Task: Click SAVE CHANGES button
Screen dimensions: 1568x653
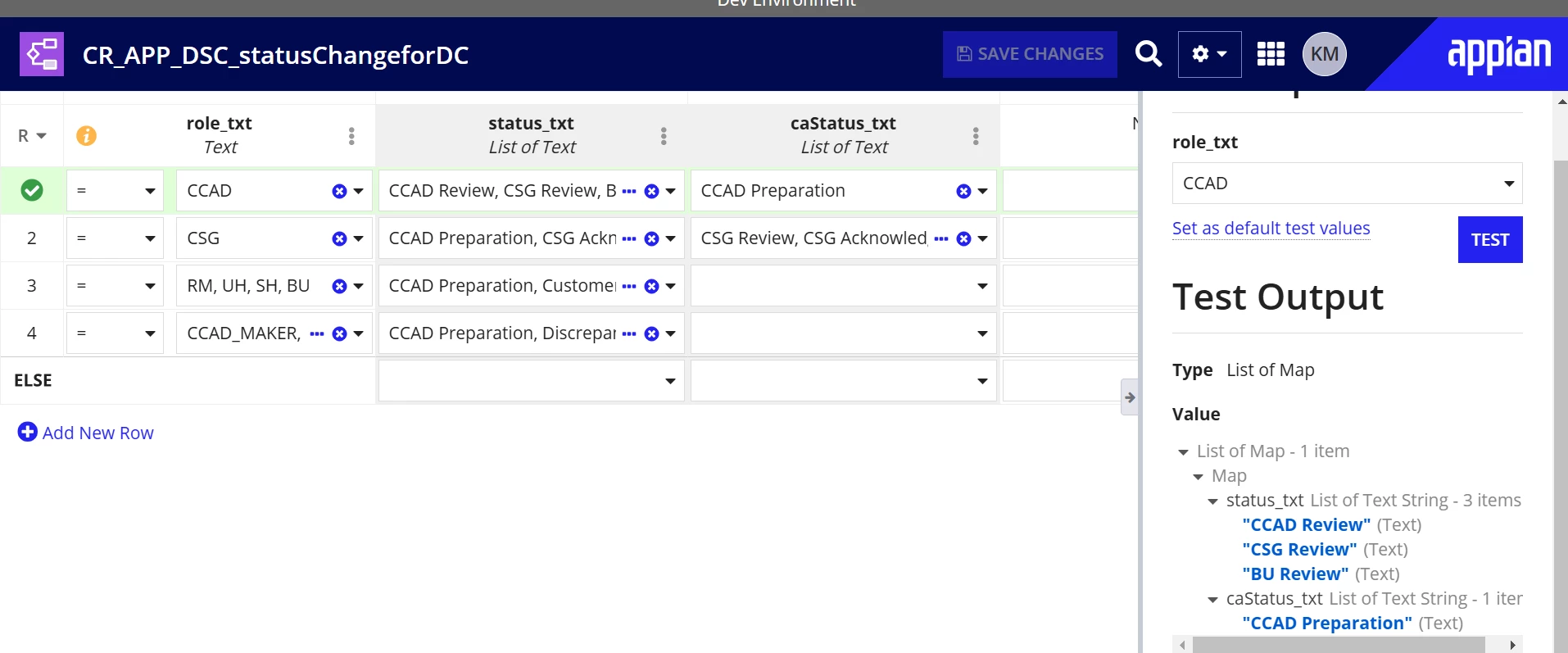Action: [1030, 54]
